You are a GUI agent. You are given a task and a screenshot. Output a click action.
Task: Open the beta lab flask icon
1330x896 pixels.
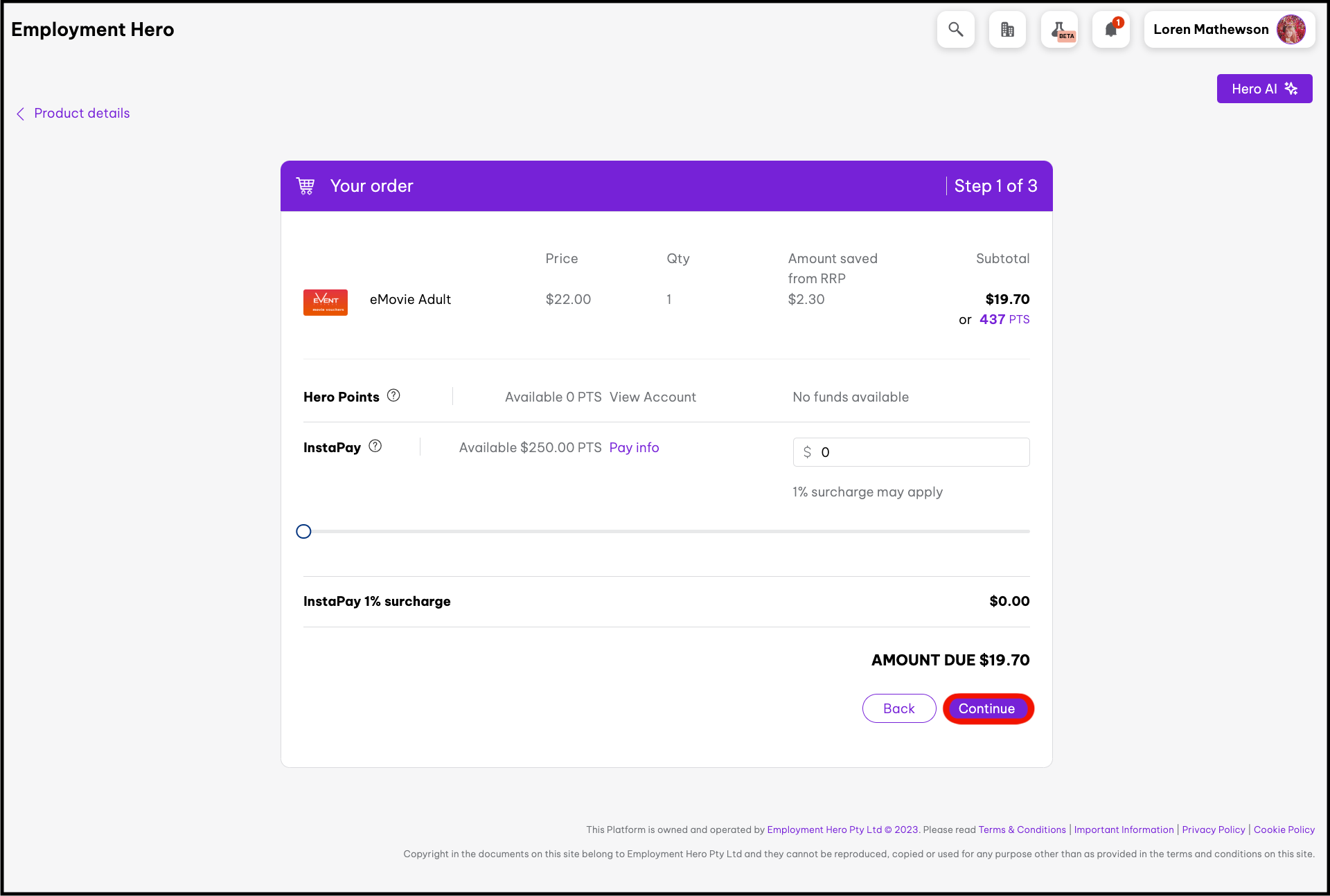1059,30
